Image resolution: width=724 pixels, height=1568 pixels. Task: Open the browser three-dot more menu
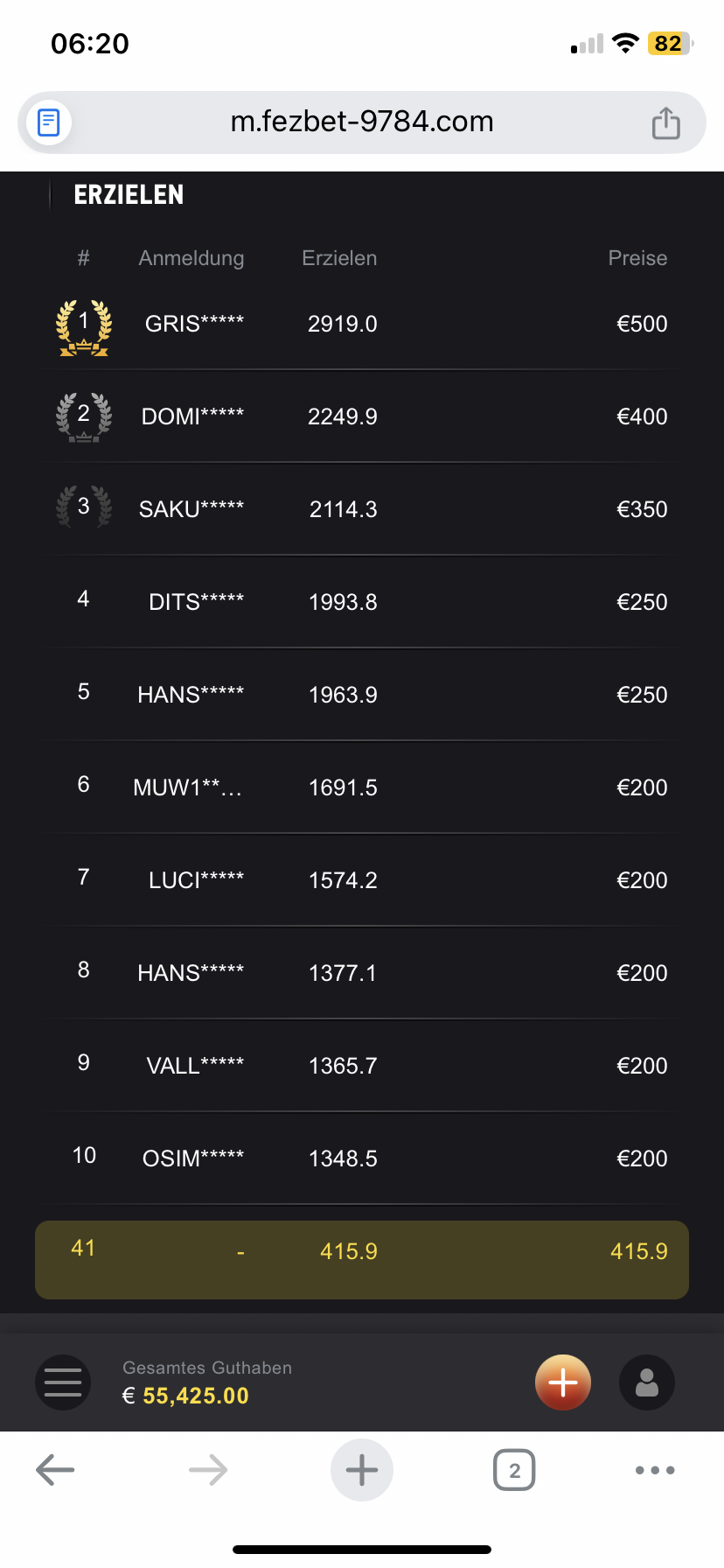pyautogui.click(x=655, y=1470)
